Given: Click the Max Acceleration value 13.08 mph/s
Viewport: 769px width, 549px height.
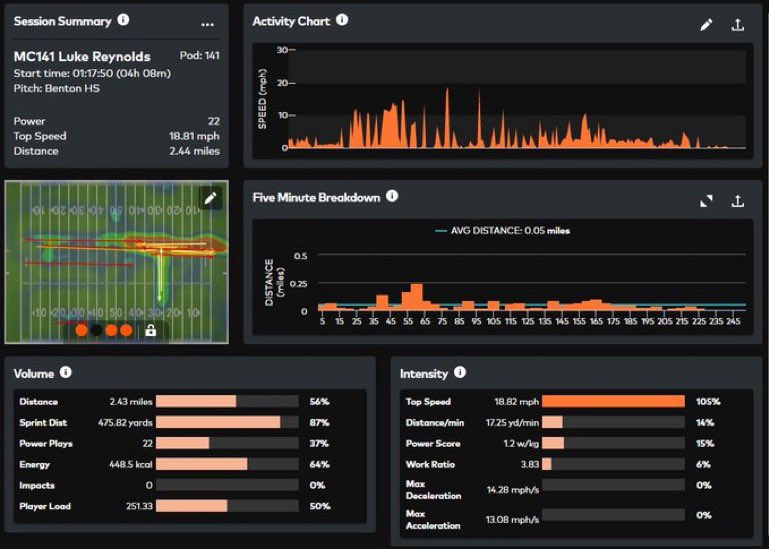Looking at the screenshot, I should point(513,520).
